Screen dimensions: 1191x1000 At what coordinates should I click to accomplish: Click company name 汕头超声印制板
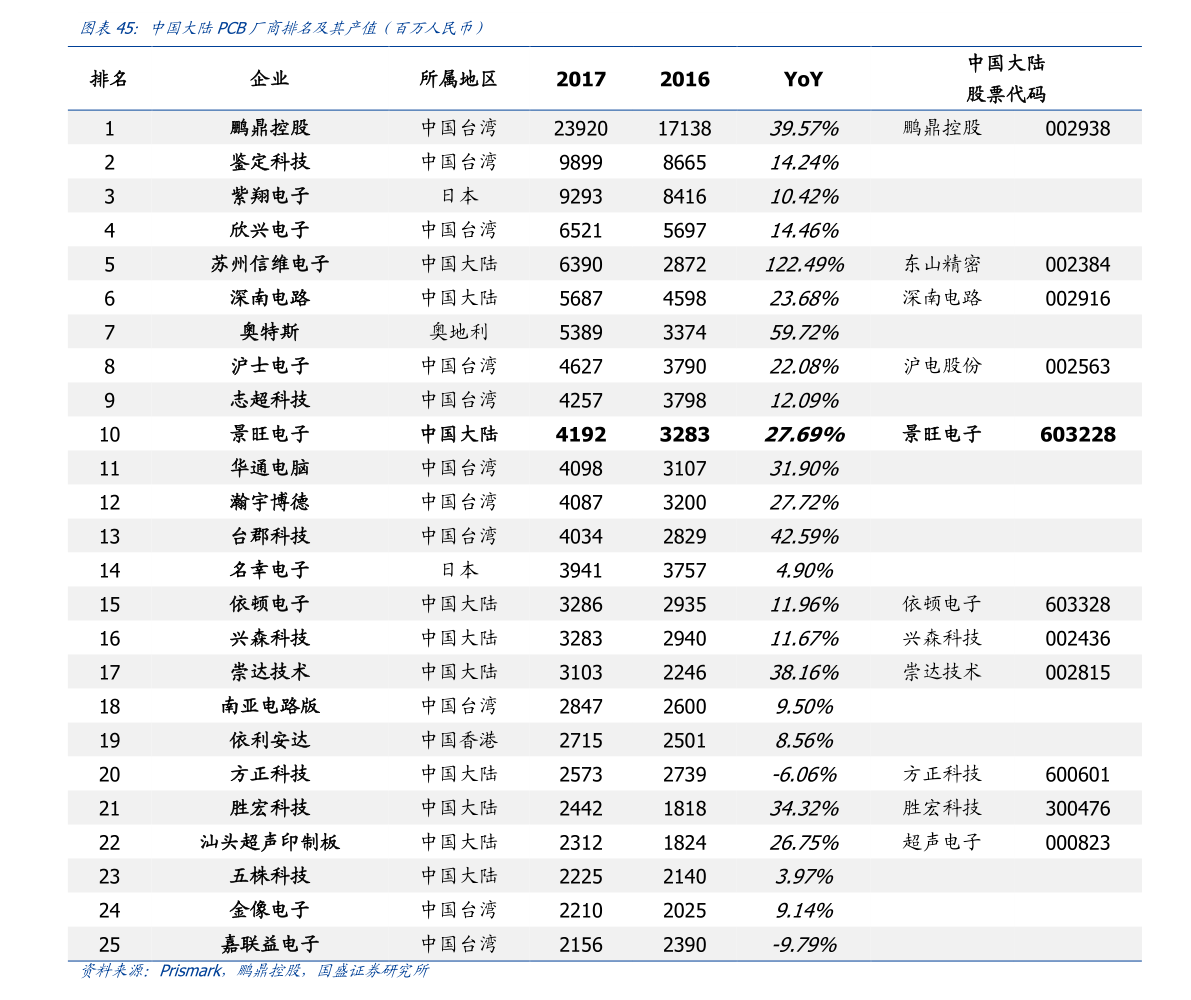(x=269, y=843)
